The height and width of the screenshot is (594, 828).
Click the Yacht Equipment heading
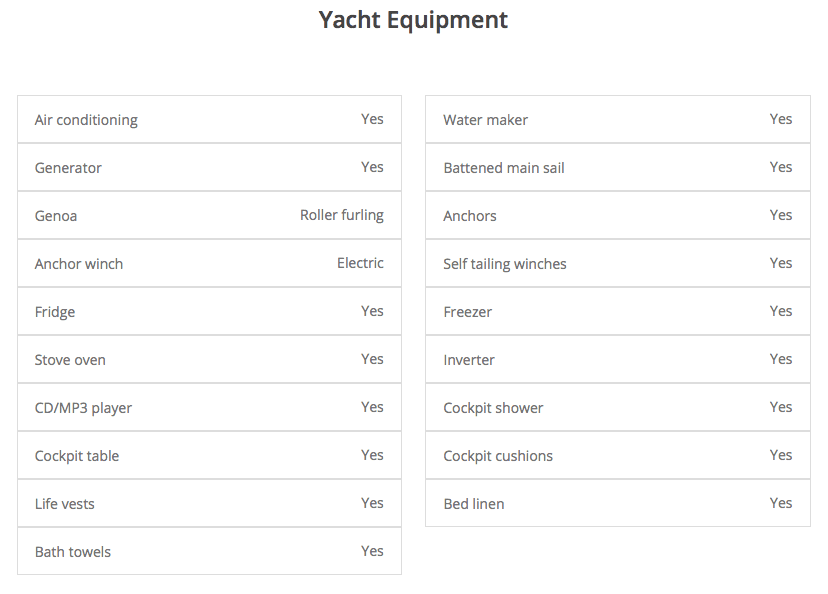[413, 20]
